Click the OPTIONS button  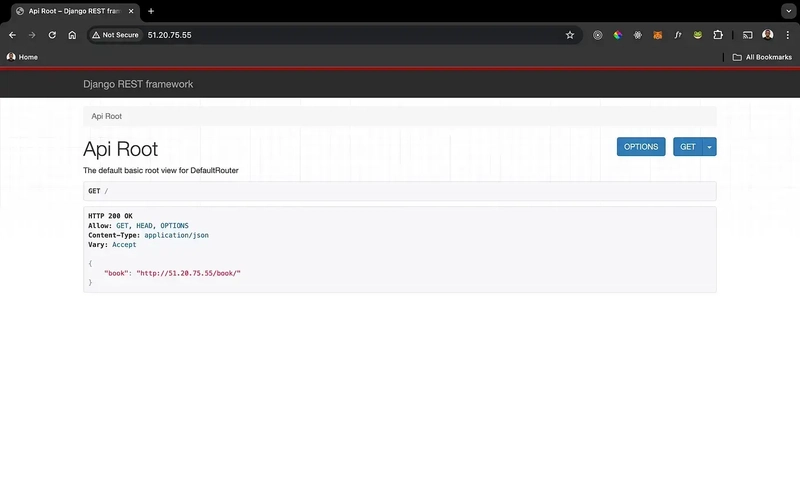pos(641,147)
